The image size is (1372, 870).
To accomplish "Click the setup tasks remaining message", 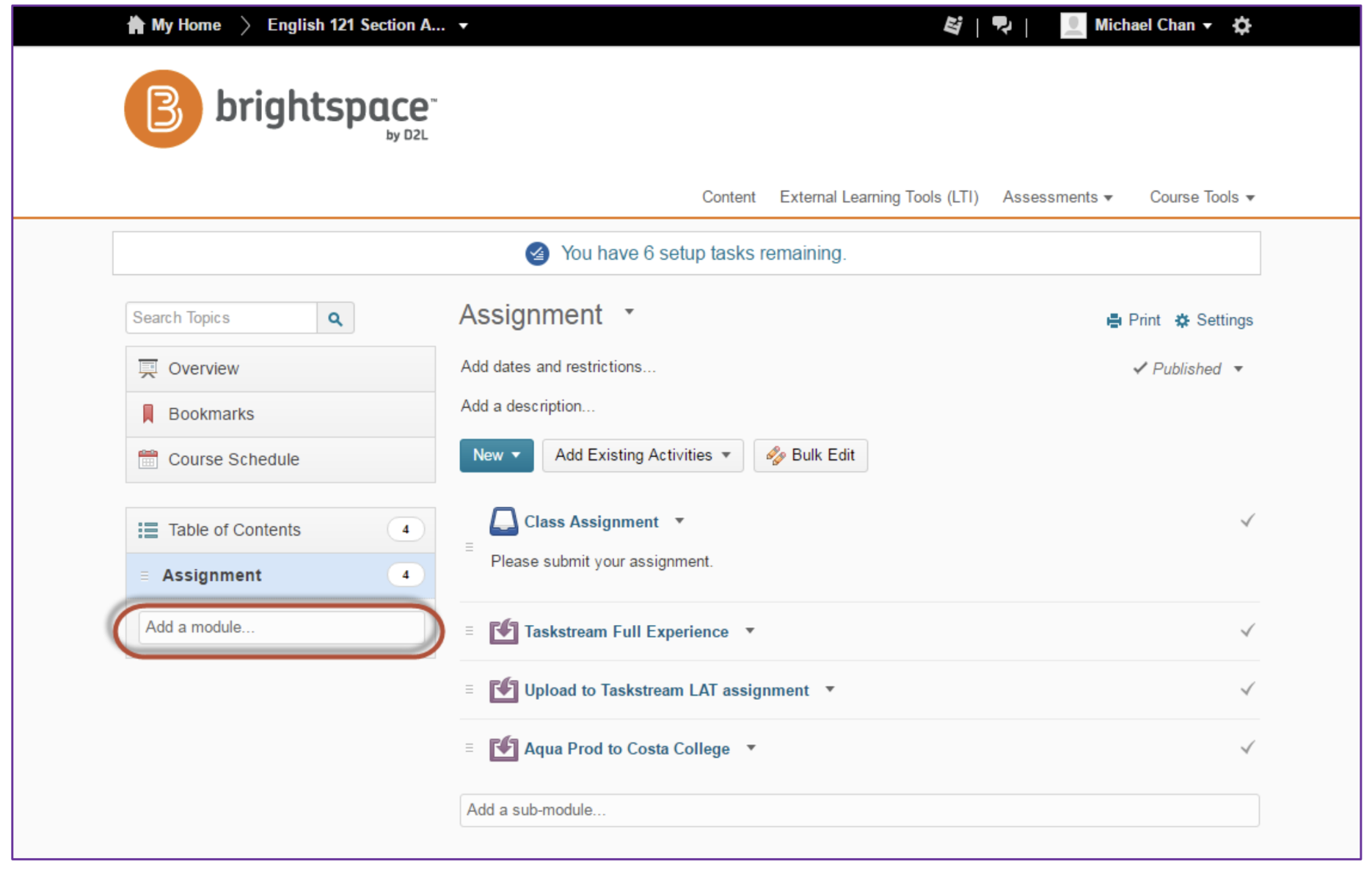I will (704, 254).
